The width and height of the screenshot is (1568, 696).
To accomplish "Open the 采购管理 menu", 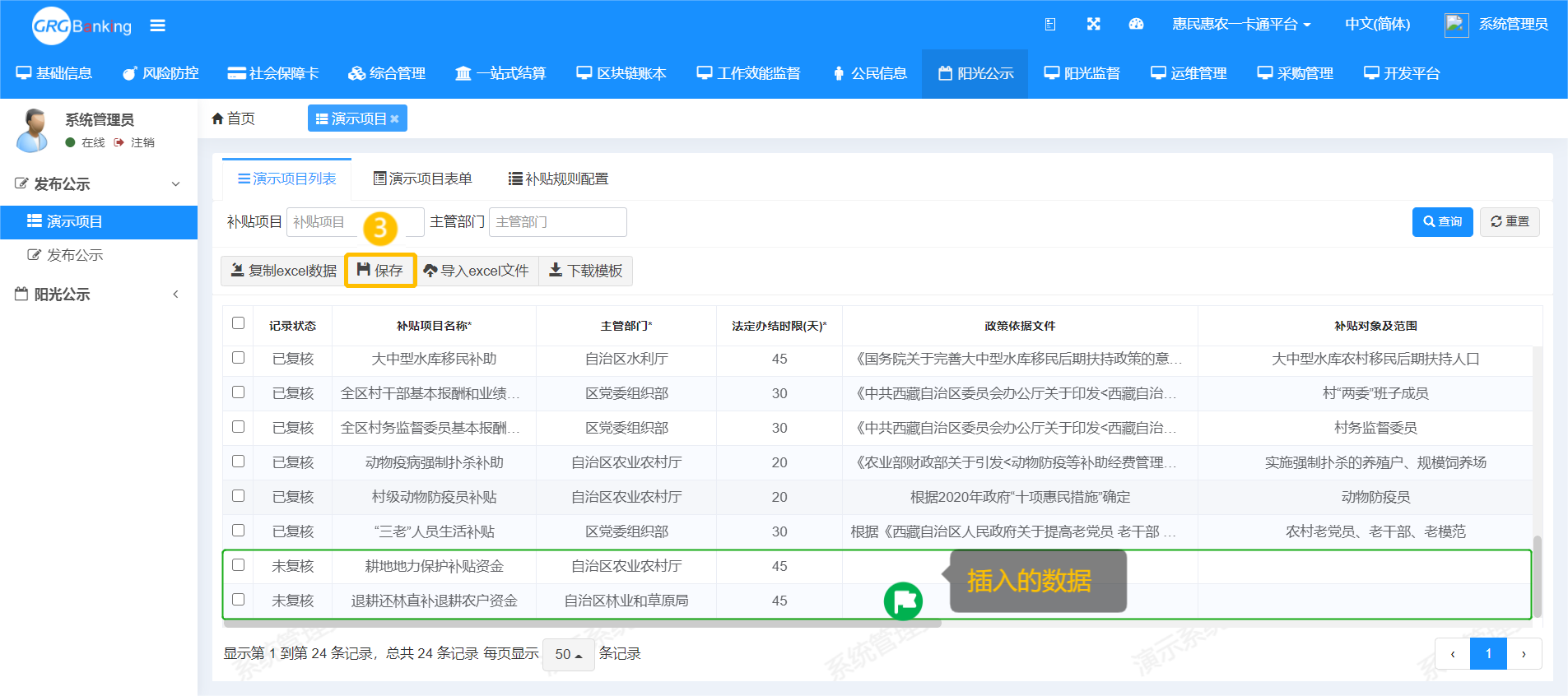I will click(1295, 73).
